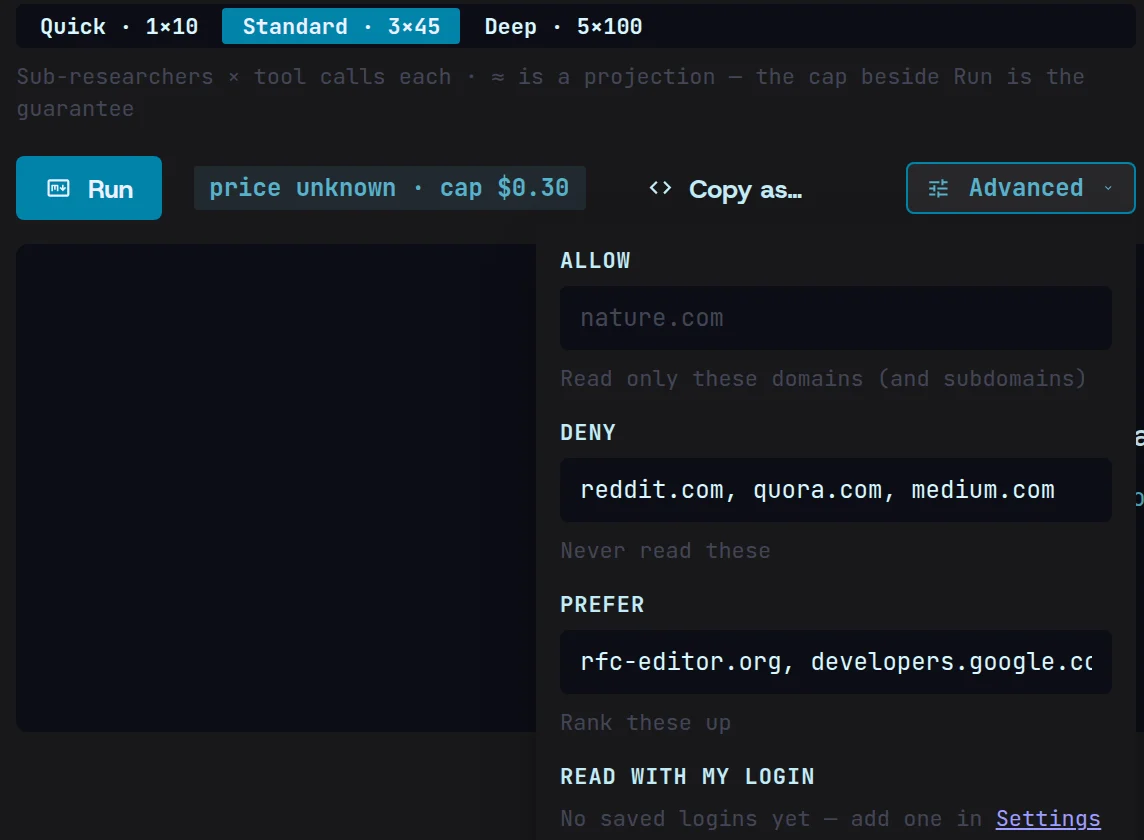Click the READ WITH MY LOGIN heading
This screenshot has height=840, width=1144.
pos(687,777)
